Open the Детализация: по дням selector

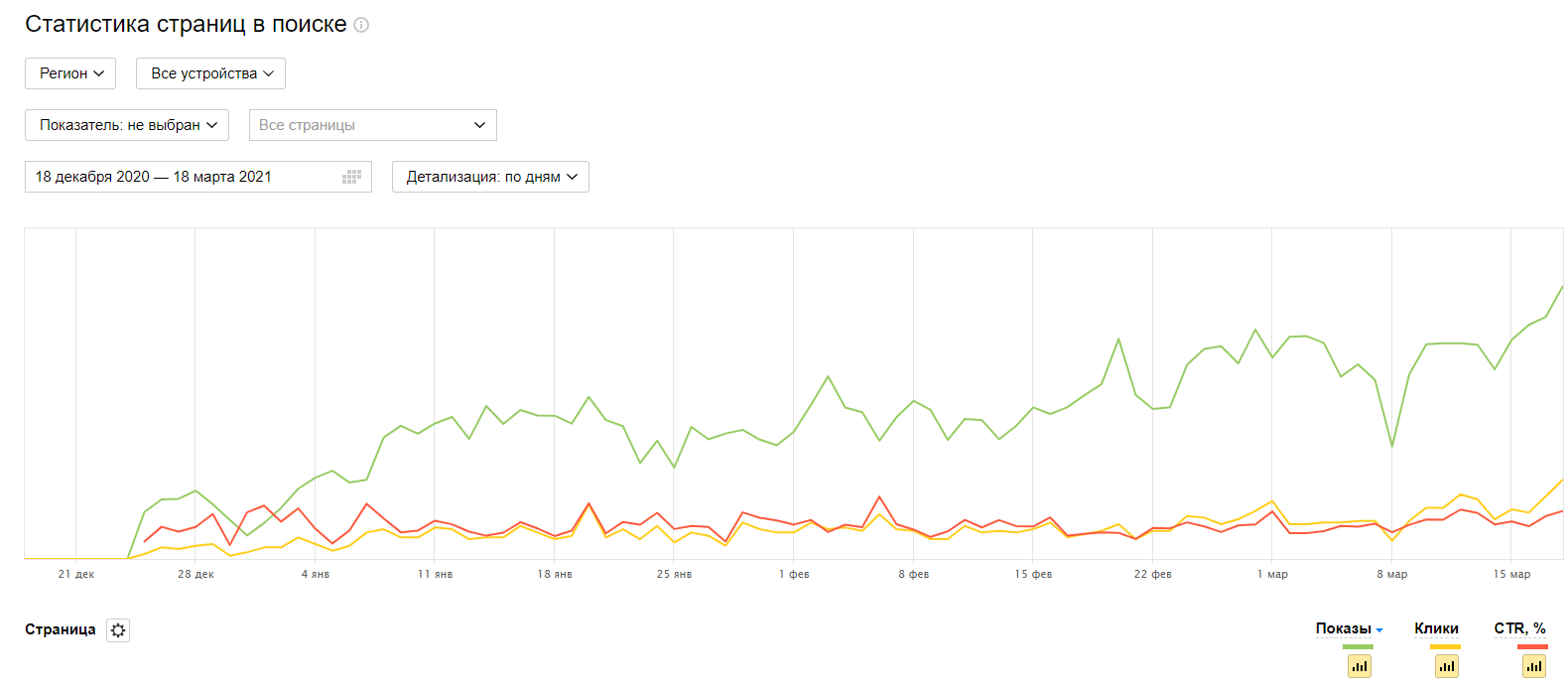point(490,177)
